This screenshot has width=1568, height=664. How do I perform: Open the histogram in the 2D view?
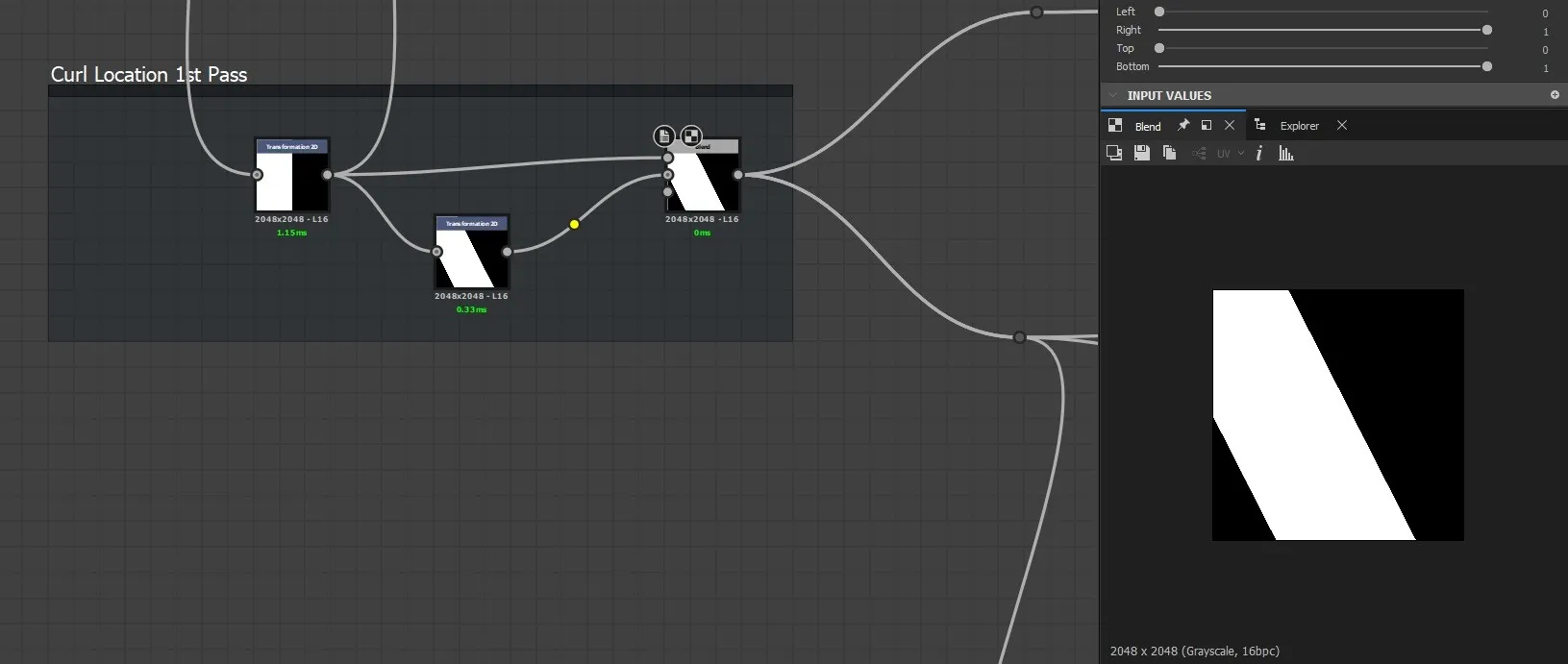[1285, 153]
